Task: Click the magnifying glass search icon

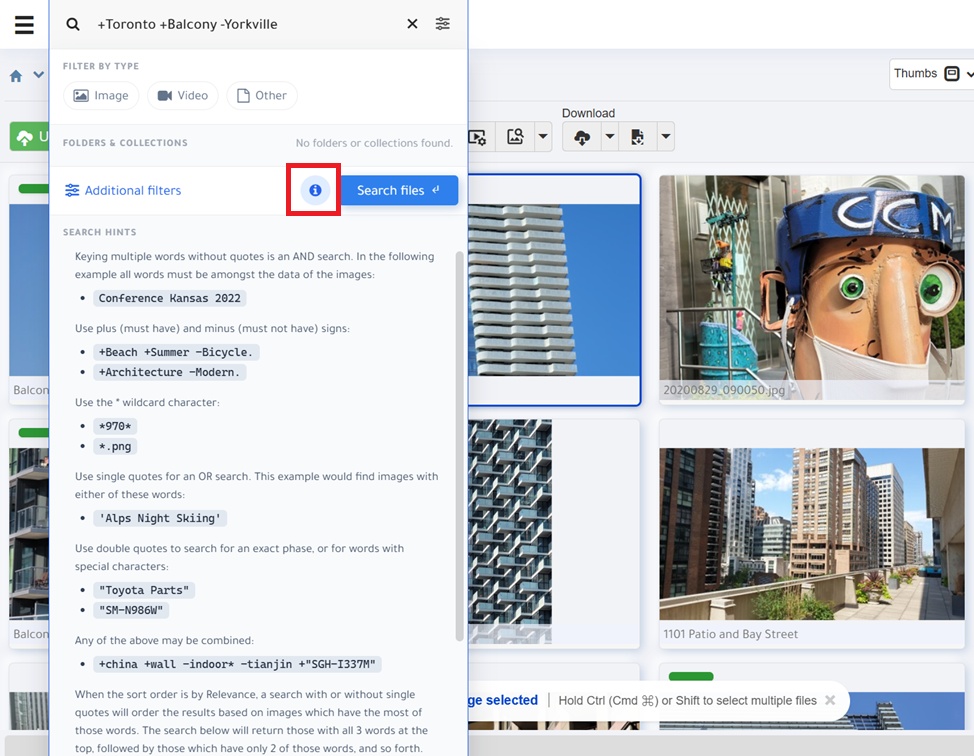Action: click(73, 24)
